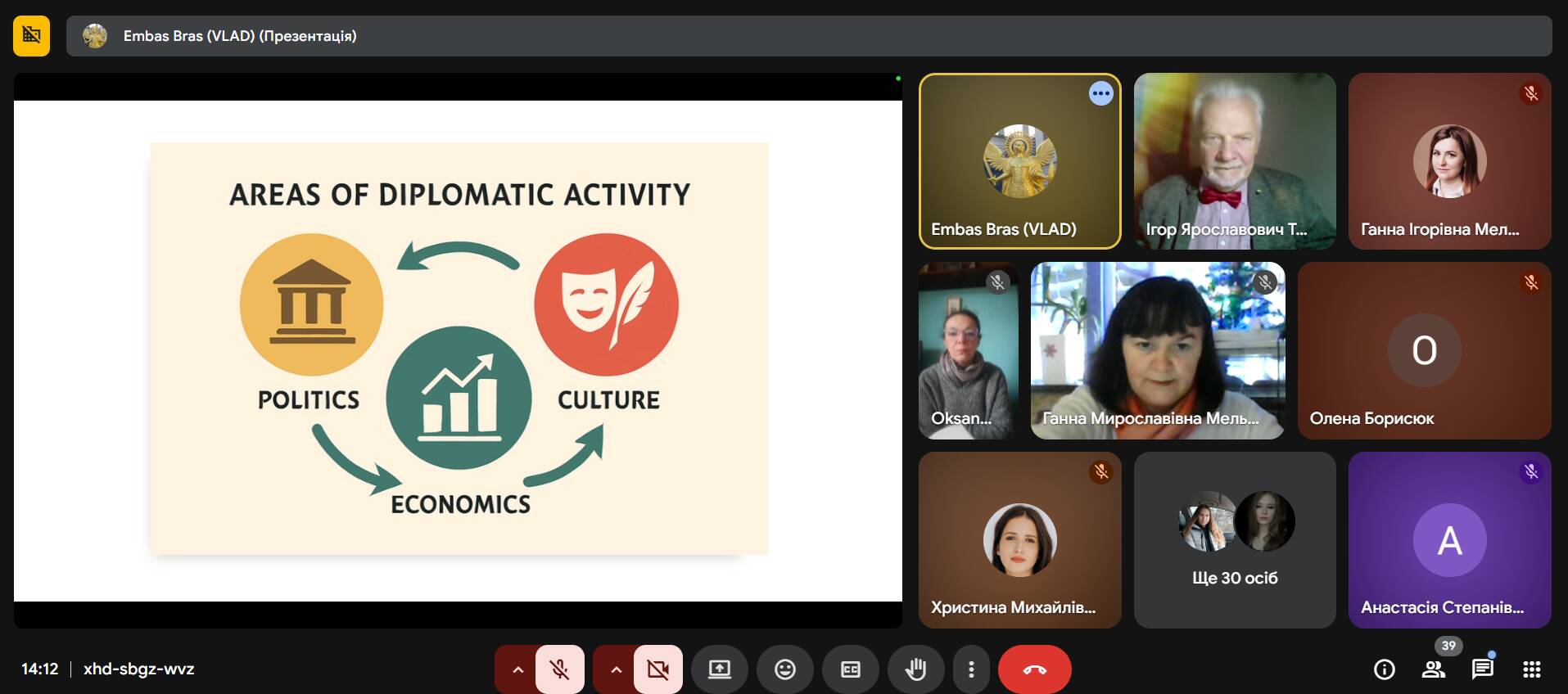Click Олена Борисюк participant tile
This screenshot has height=694, width=1568.
point(1424,350)
